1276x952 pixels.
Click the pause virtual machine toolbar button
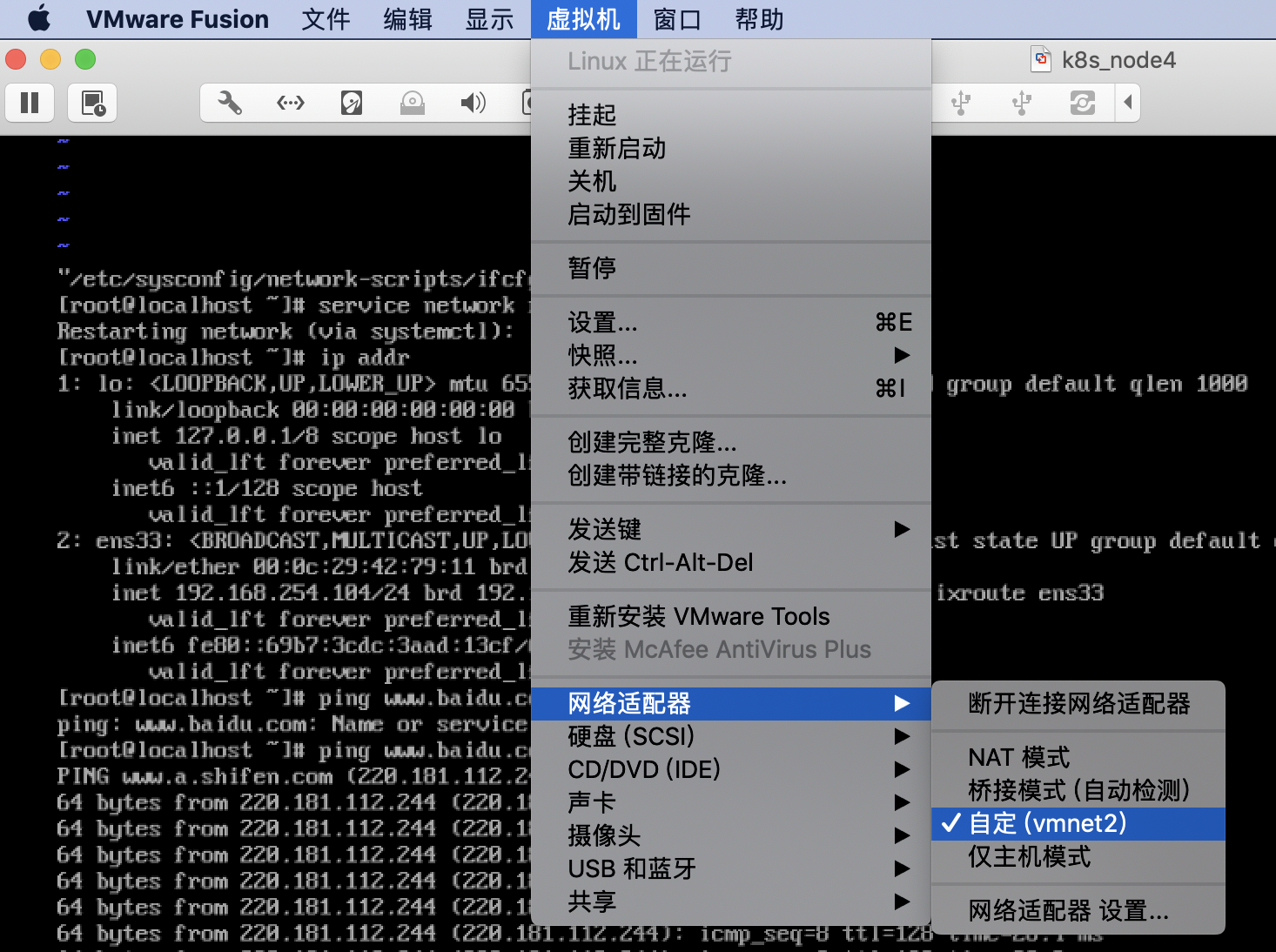point(30,103)
